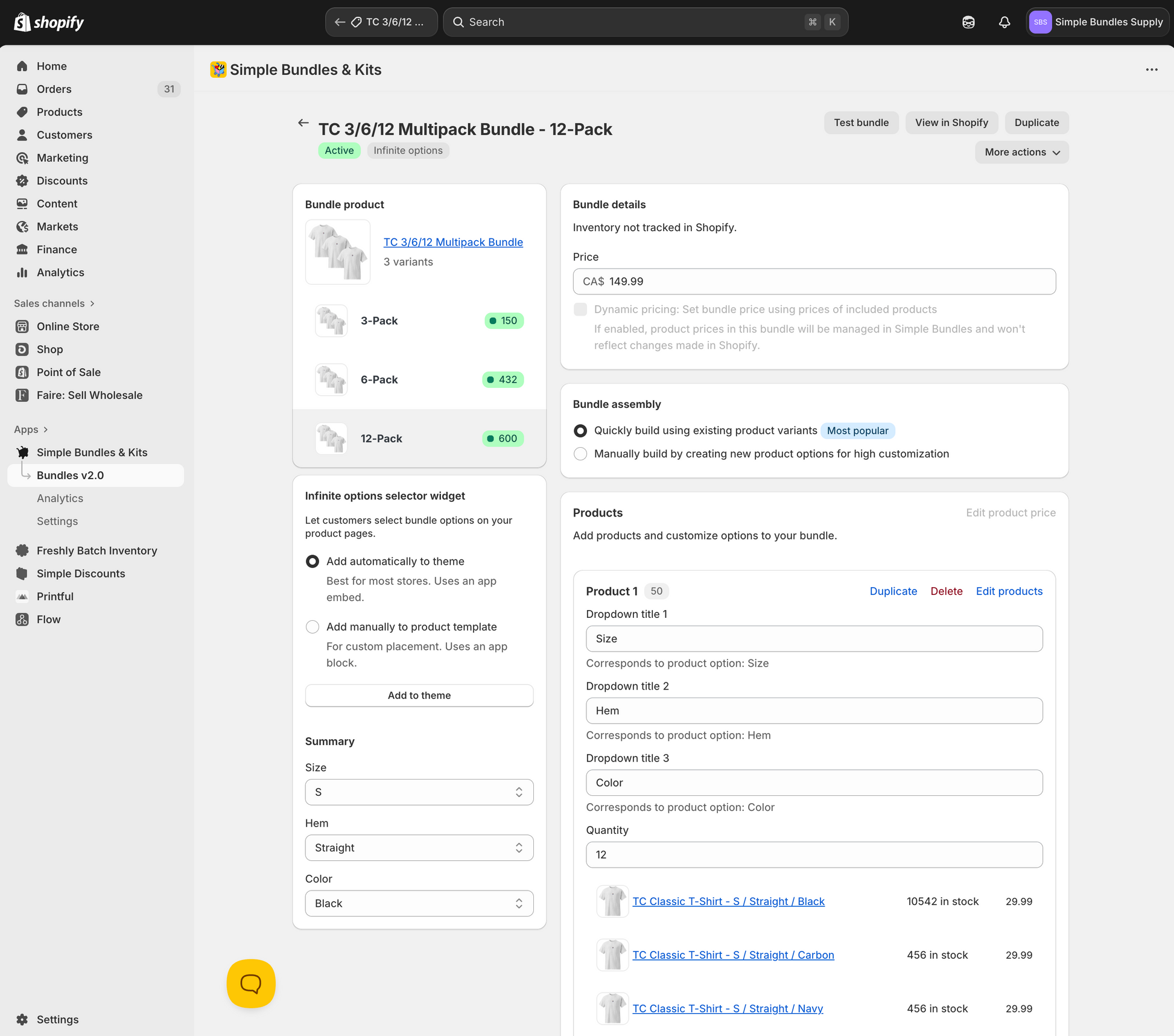This screenshot has height=1036, width=1174.
Task: Click the Freshly Batch Inventory icon
Action: [x=22, y=551]
